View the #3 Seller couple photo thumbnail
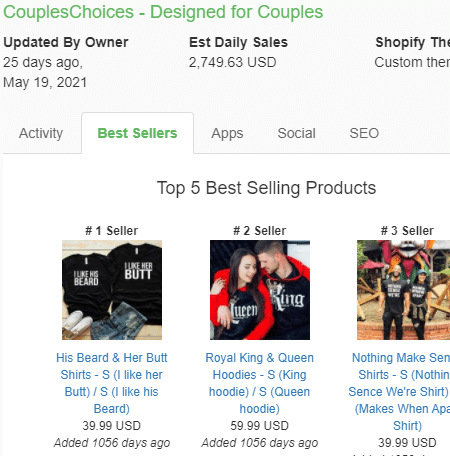 pos(403,290)
